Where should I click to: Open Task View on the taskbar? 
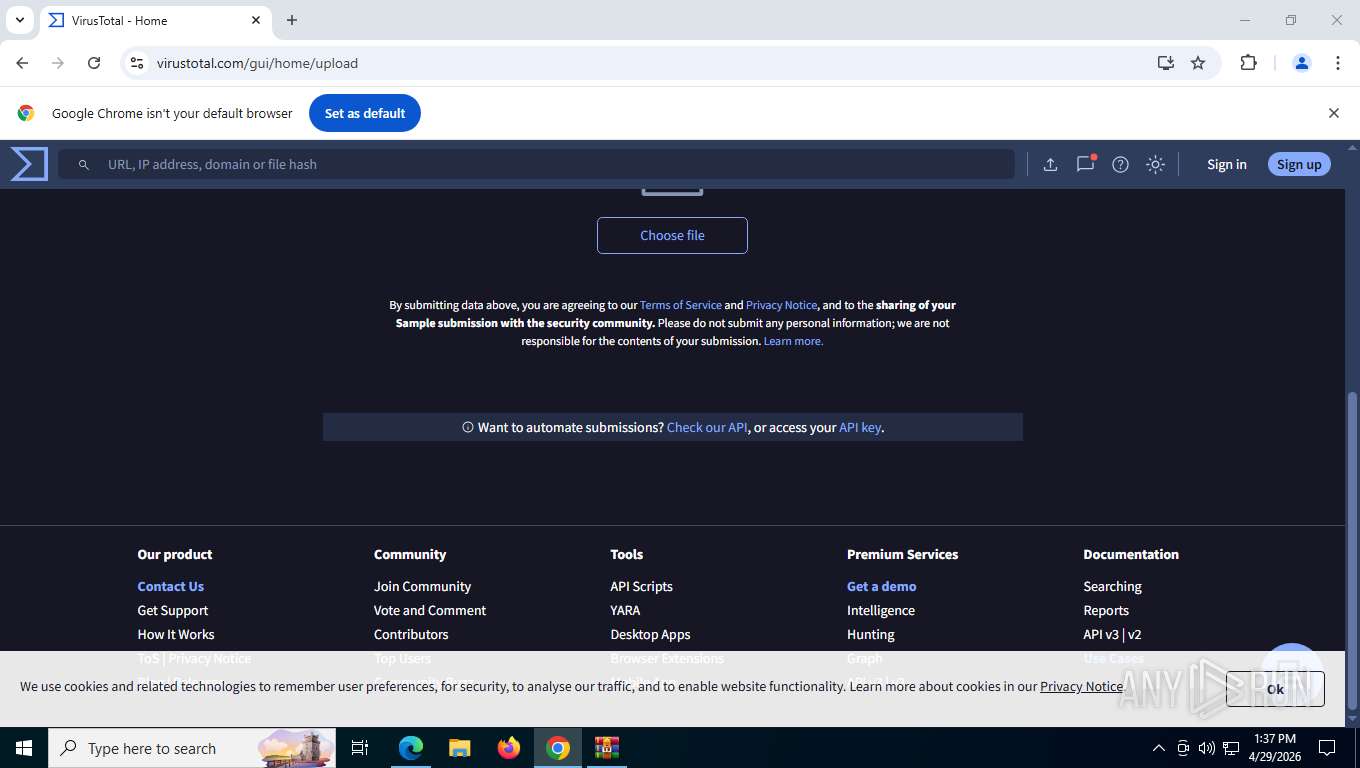coord(360,748)
